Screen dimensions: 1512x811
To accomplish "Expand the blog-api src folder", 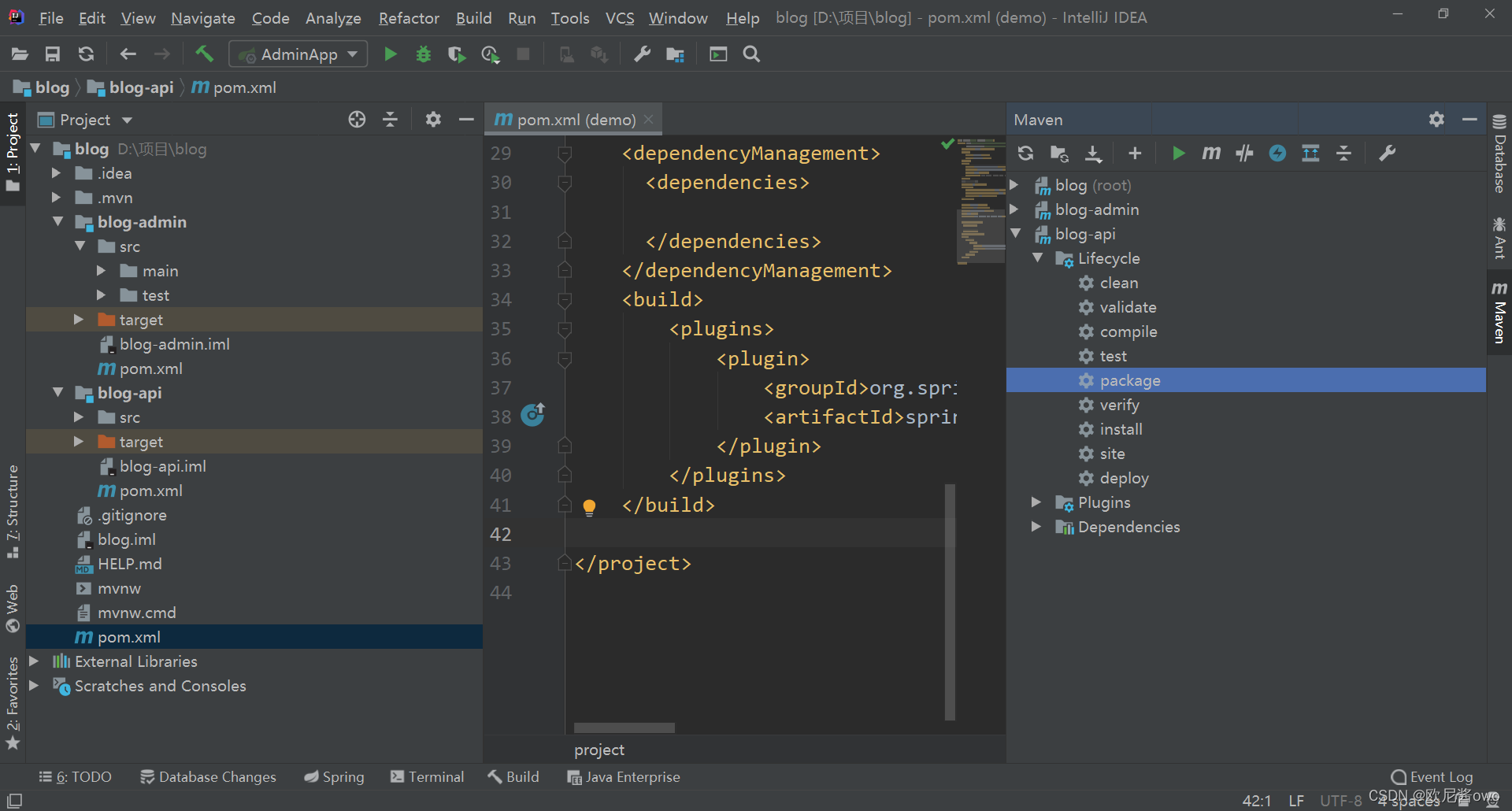I will coord(78,417).
